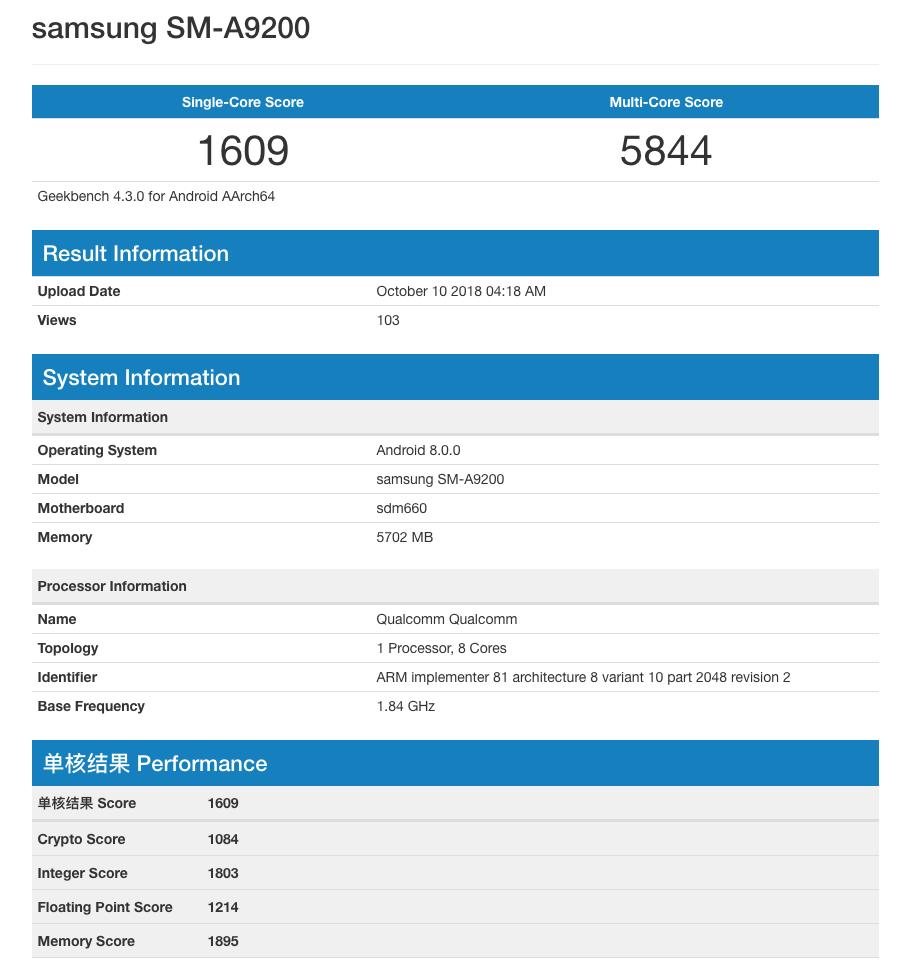Click the Memory Score value 1895
This screenshot has width=905, height=963.
[x=223, y=941]
